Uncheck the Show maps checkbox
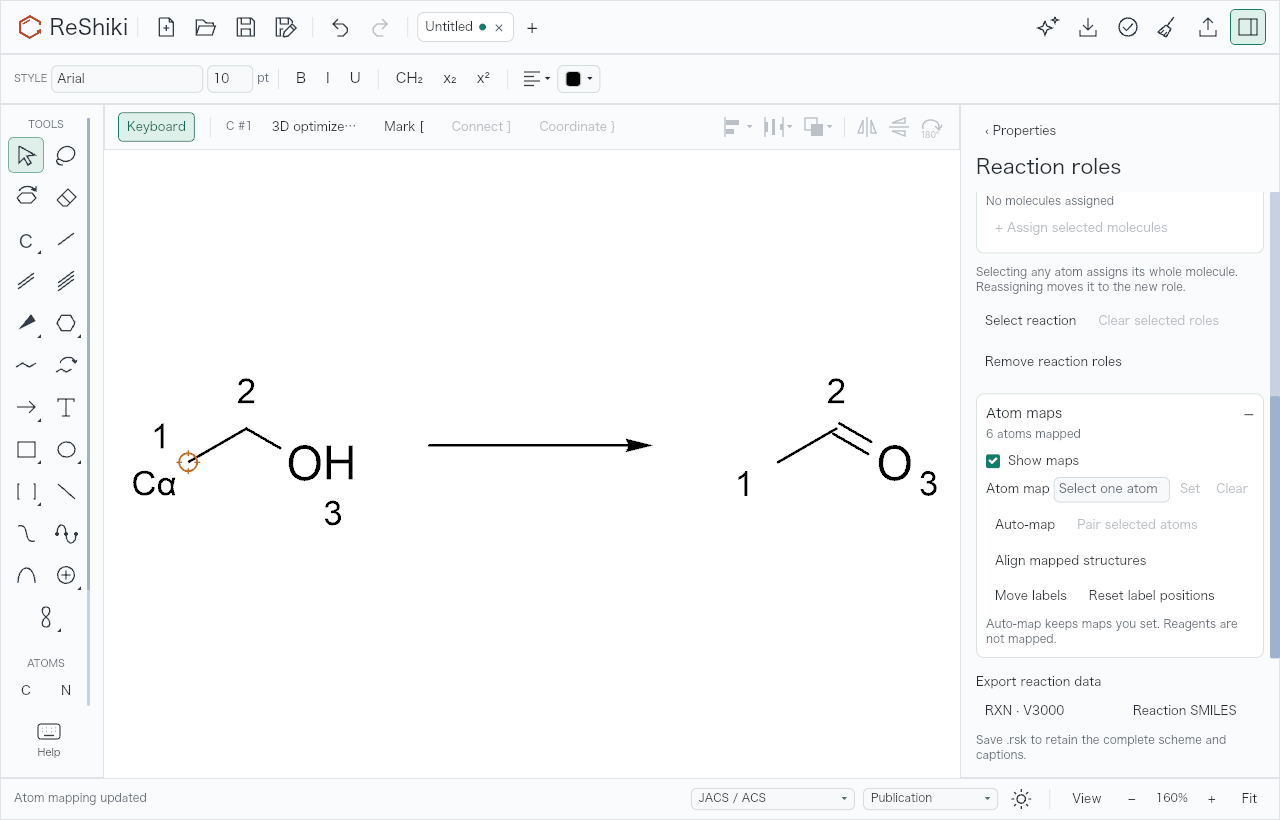 pyautogui.click(x=993, y=461)
